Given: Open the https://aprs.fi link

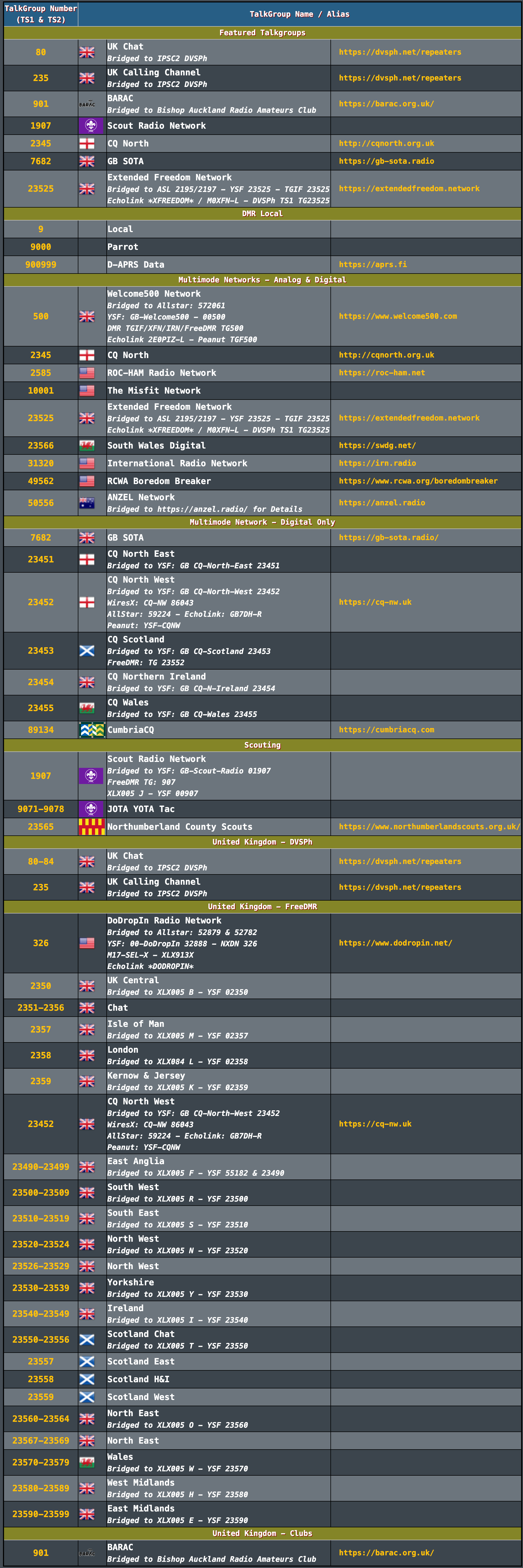Looking at the screenshot, I should click(373, 265).
